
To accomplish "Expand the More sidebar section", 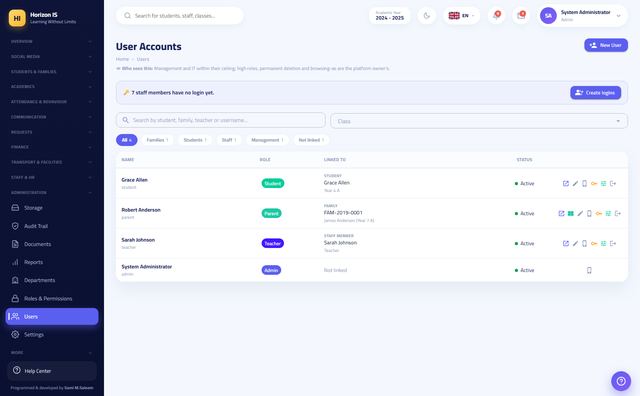I will click(x=51, y=352).
